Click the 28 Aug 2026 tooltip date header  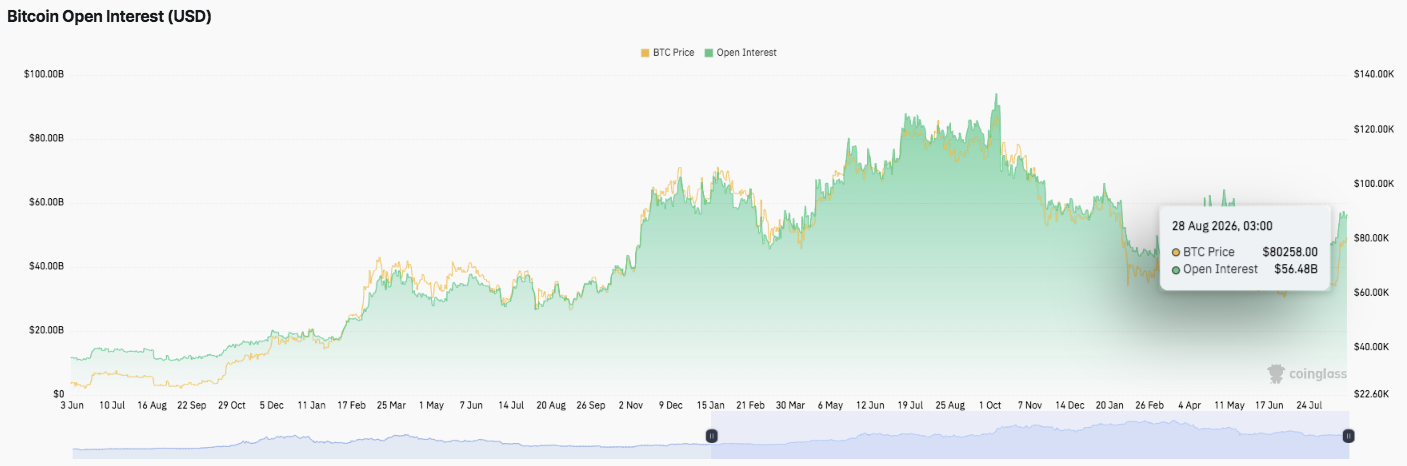click(1222, 226)
